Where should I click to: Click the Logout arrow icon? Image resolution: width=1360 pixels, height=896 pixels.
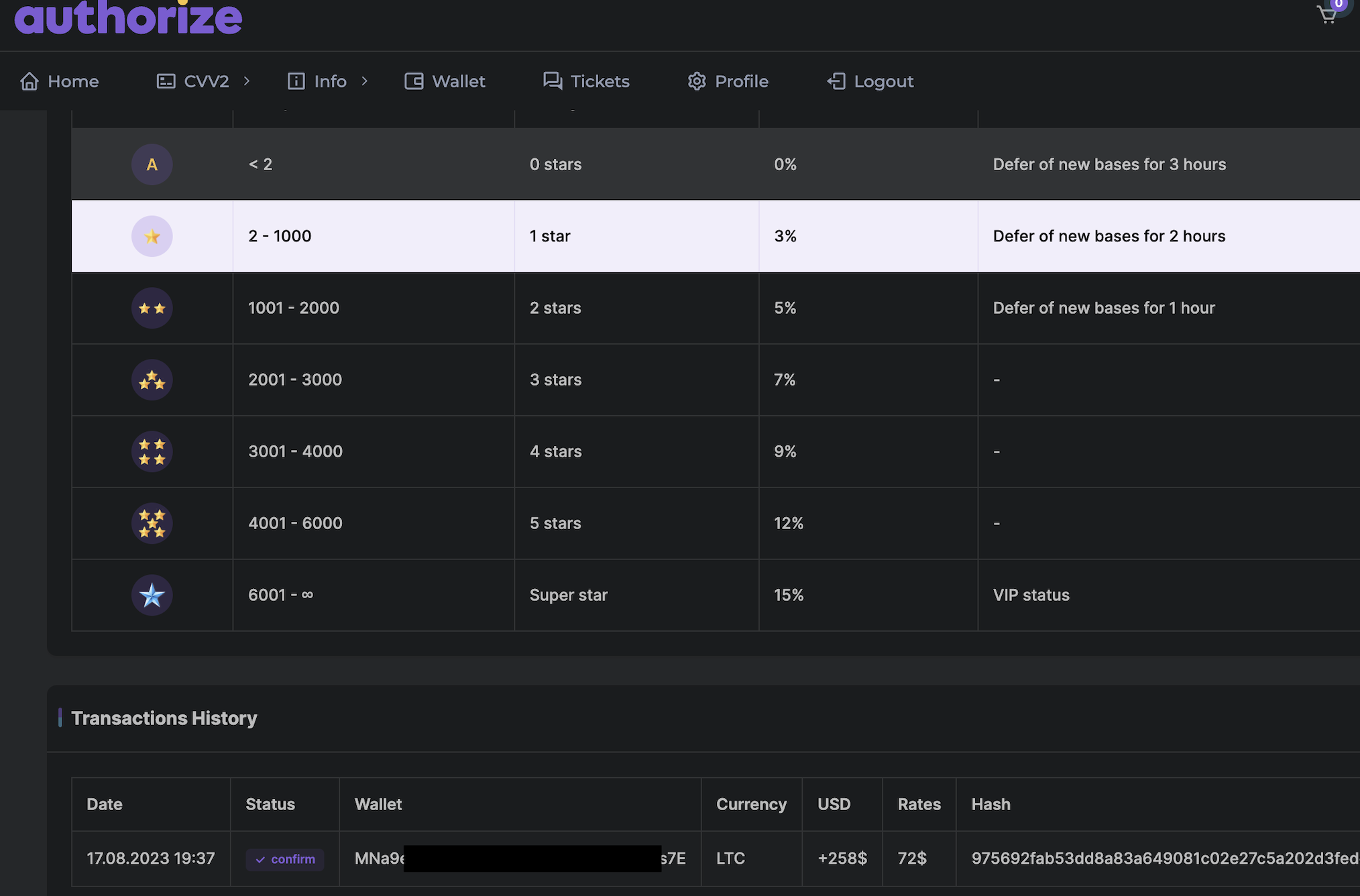pos(836,81)
